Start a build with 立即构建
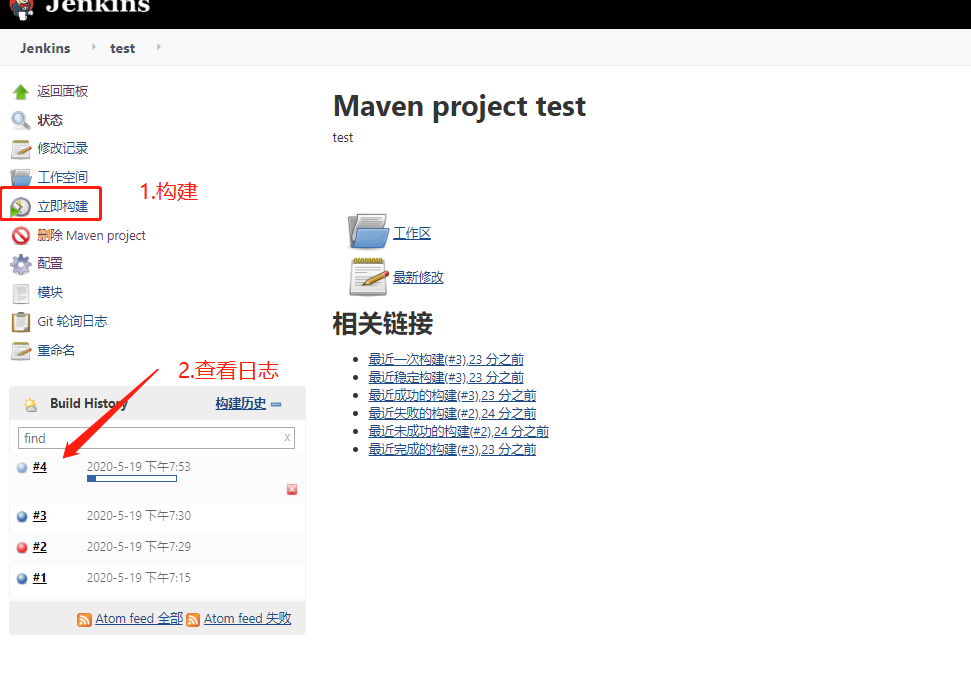 pos(63,206)
